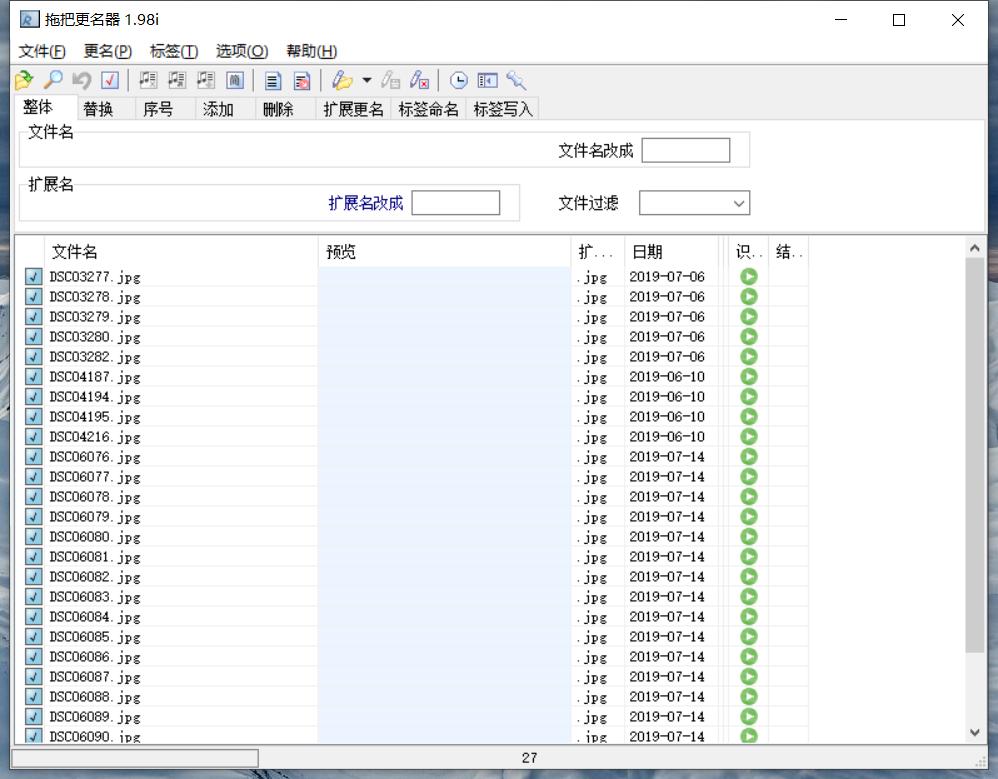Click the checkmark execute rename icon
The image size is (998, 779).
pyautogui.click(x=110, y=80)
